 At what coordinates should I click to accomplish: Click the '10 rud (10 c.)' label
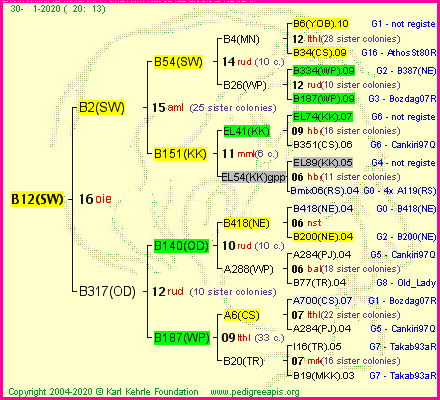253,246
